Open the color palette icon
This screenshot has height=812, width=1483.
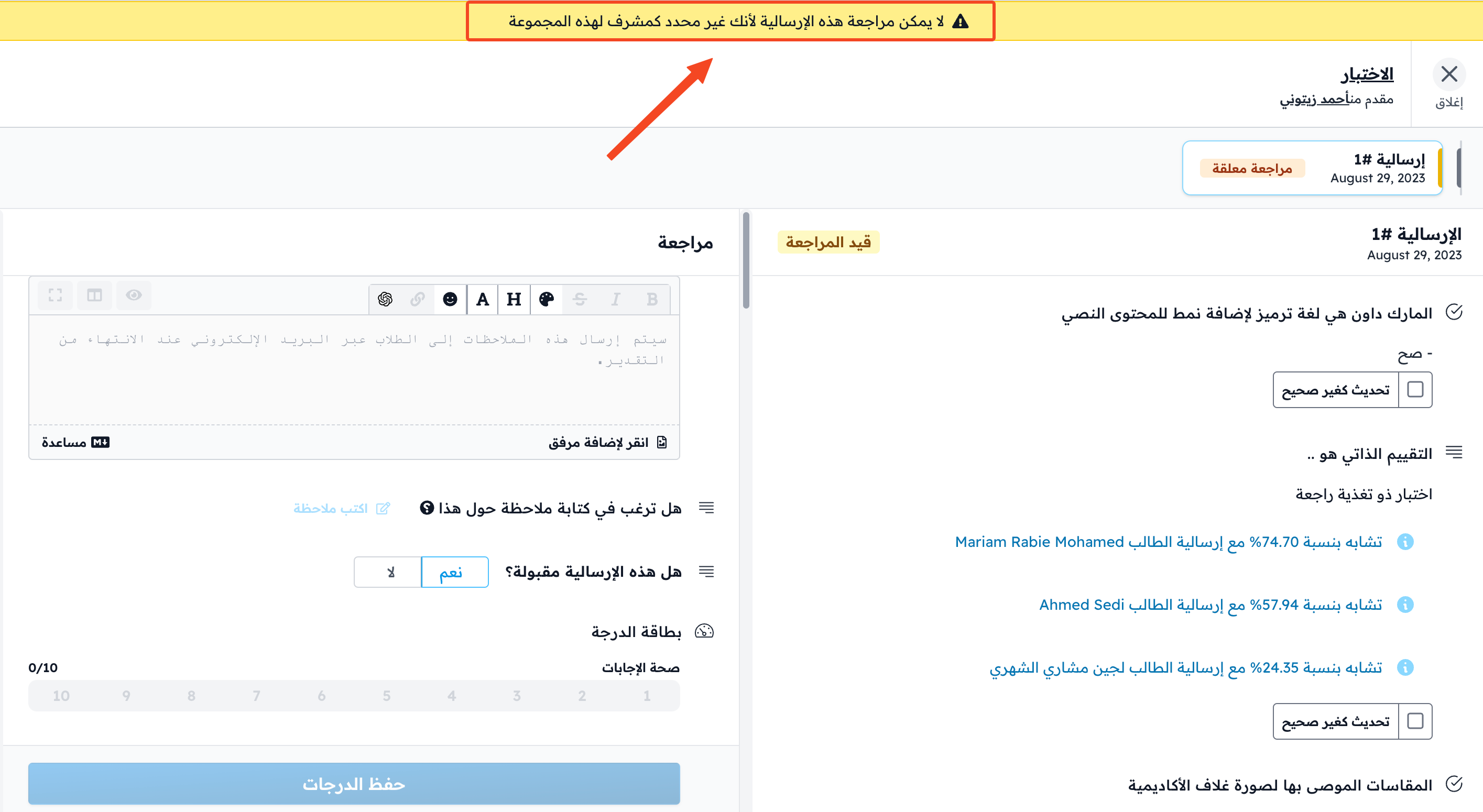[x=547, y=299]
